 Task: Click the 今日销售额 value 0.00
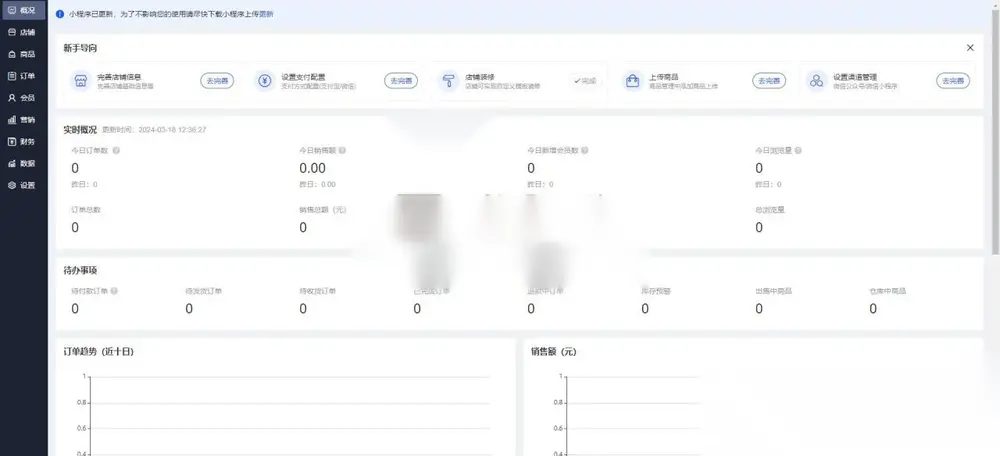pos(312,168)
